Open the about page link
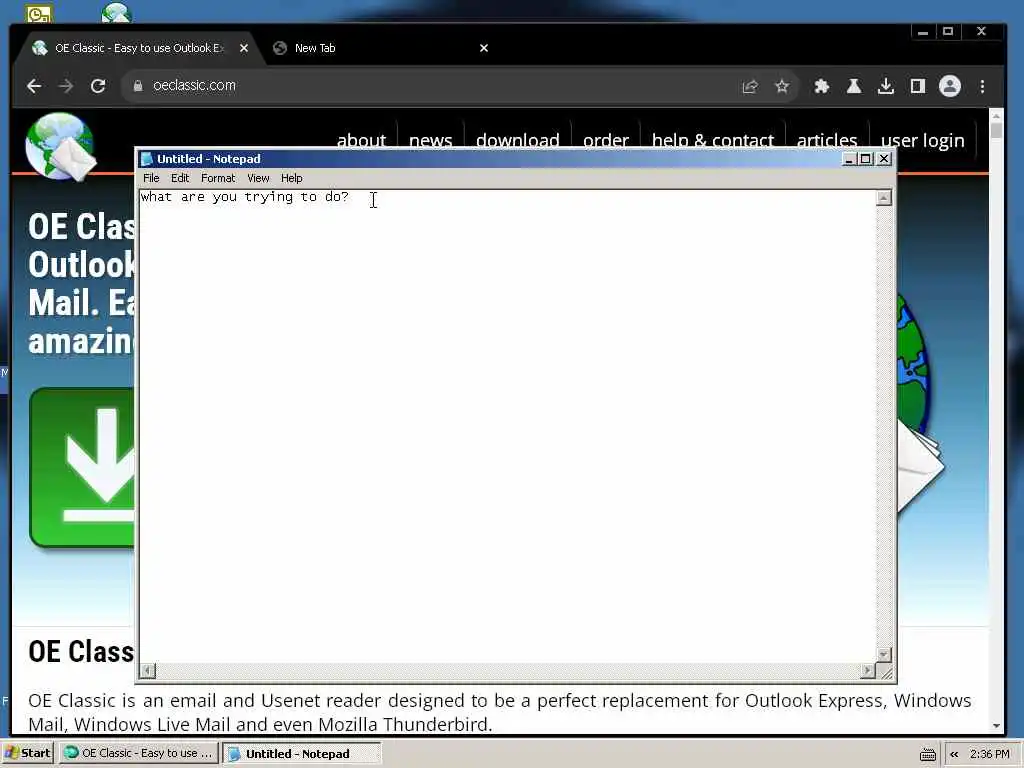Viewport: 1024px width, 768px height. 361,140
